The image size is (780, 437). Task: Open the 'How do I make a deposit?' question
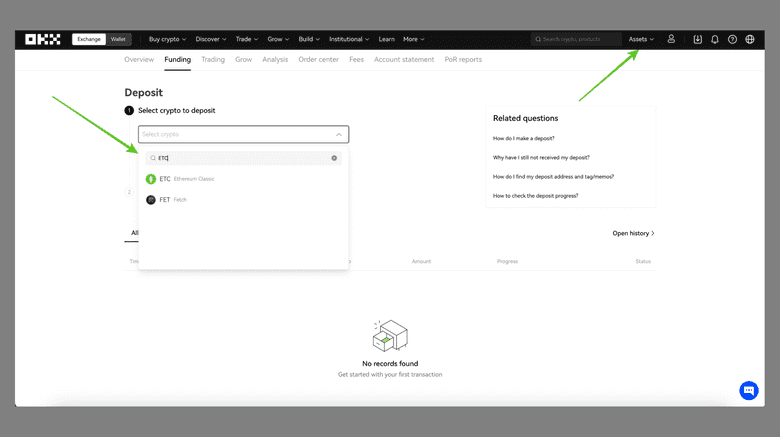[524, 138]
